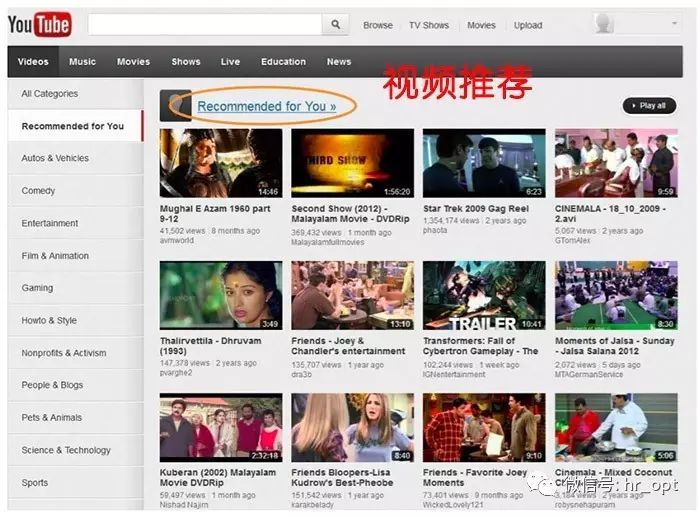
Task: Focus the YouTube search field
Action: (x=205, y=25)
